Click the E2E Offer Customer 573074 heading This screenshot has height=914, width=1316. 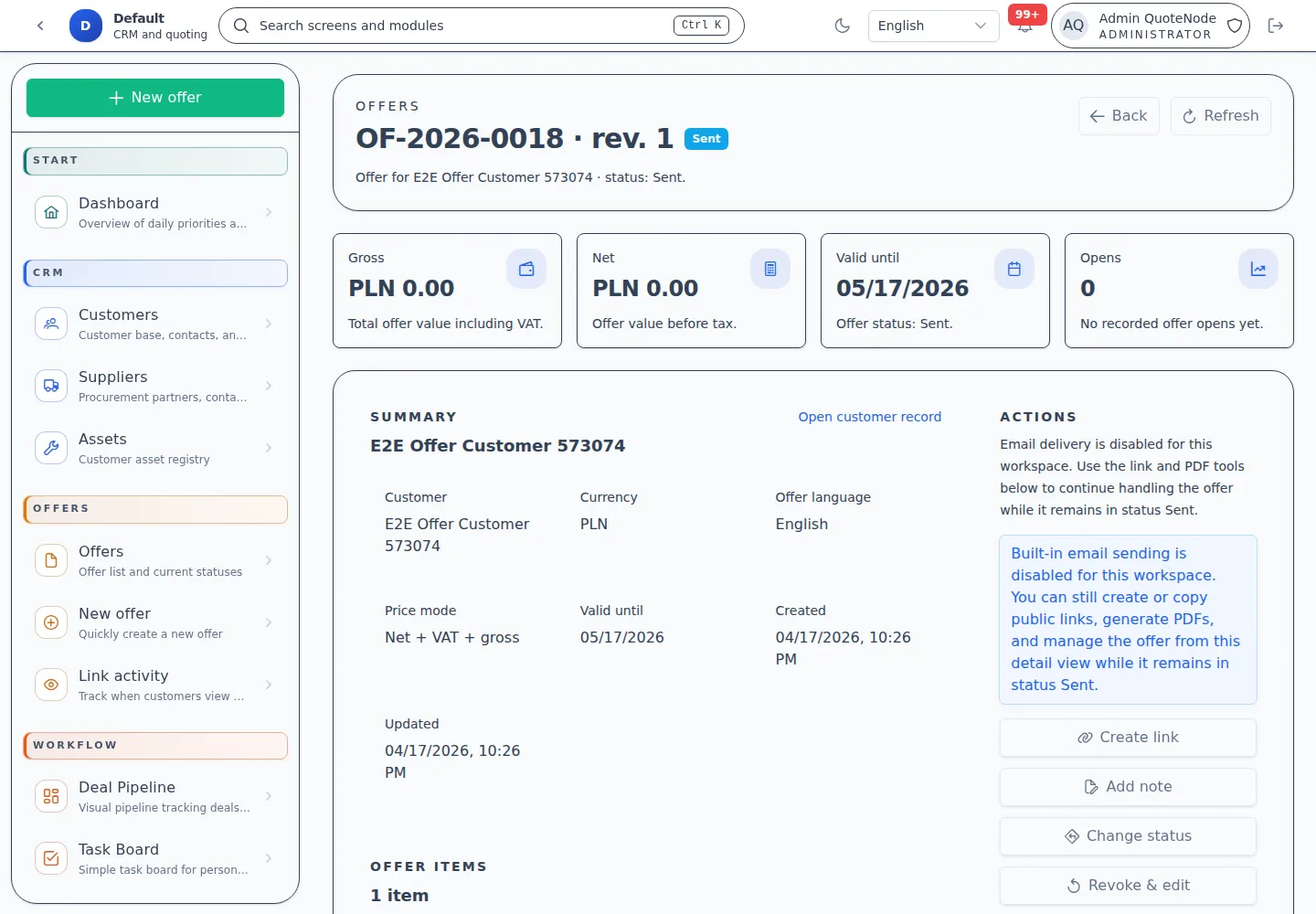click(x=497, y=446)
